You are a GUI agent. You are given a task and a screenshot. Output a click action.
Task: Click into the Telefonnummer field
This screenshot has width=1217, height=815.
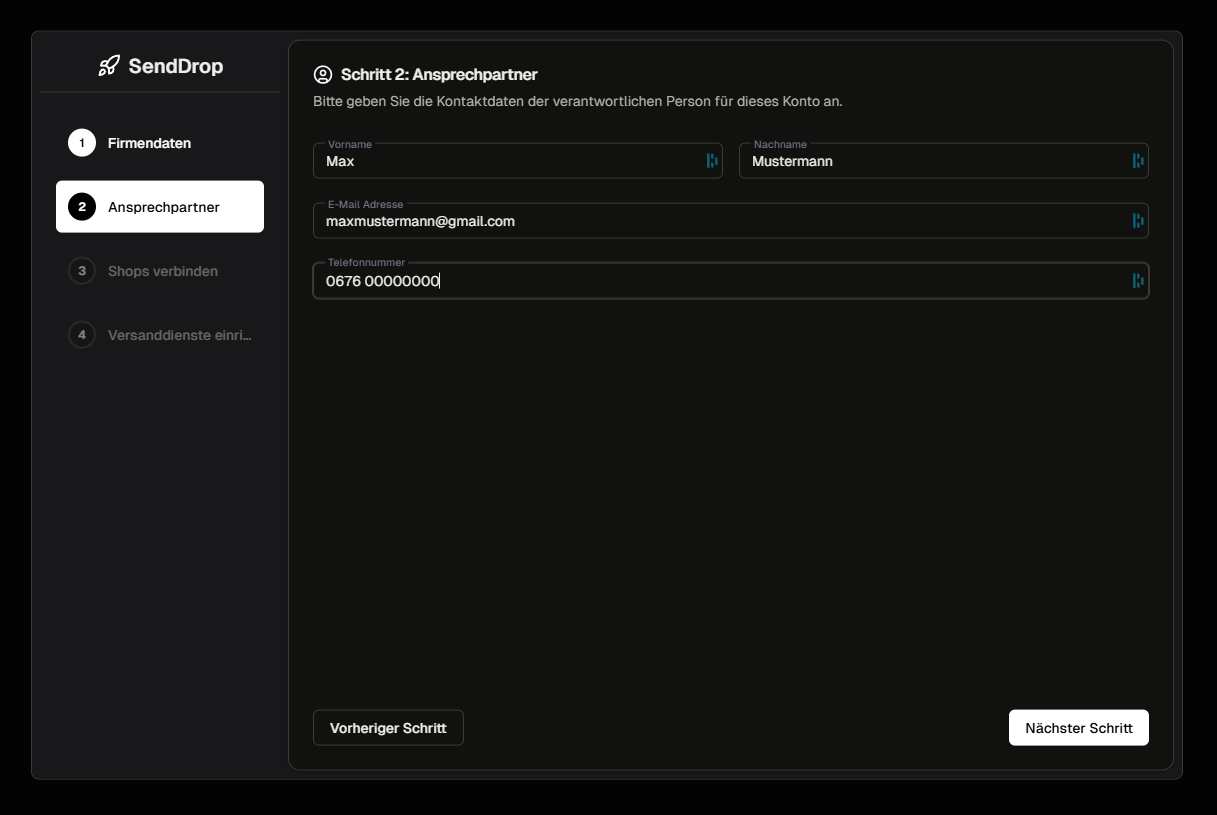tap(731, 281)
